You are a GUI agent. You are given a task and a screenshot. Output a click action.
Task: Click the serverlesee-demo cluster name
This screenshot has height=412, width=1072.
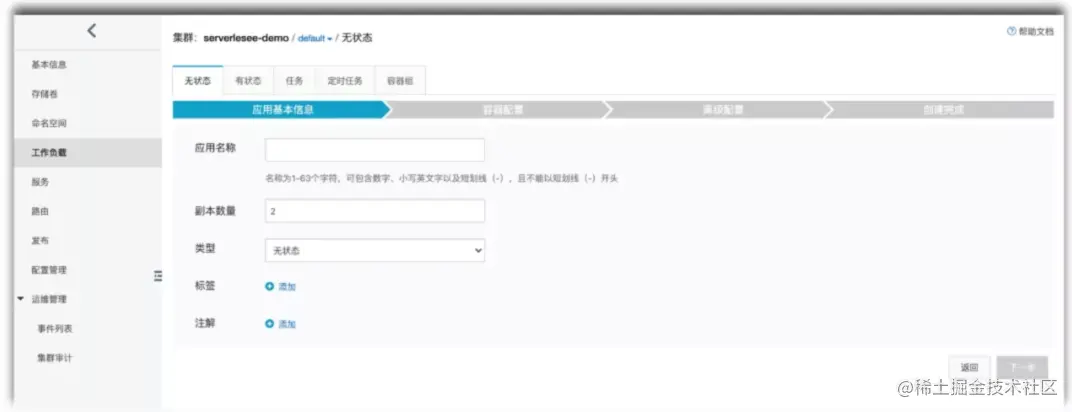pyautogui.click(x=246, y=38)
